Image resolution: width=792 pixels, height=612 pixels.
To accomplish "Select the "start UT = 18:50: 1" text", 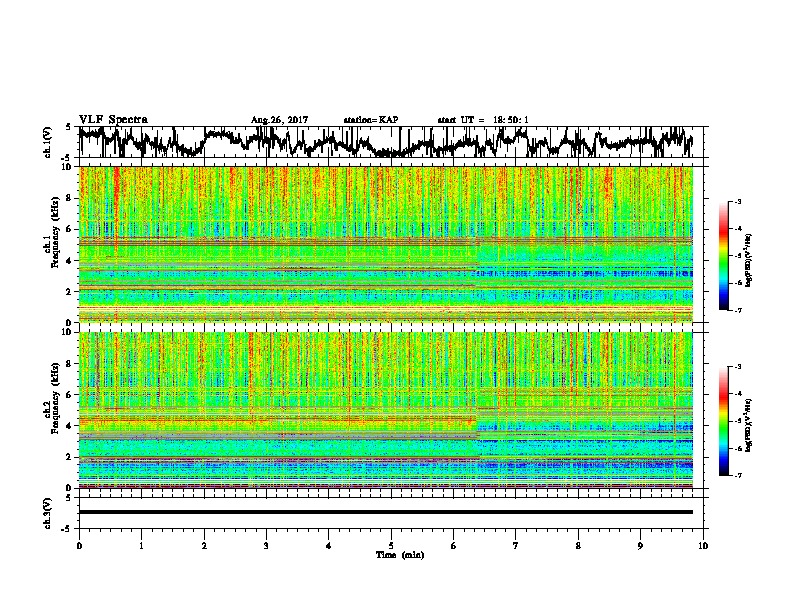I will pyautogui.click(x=483, y=120).
